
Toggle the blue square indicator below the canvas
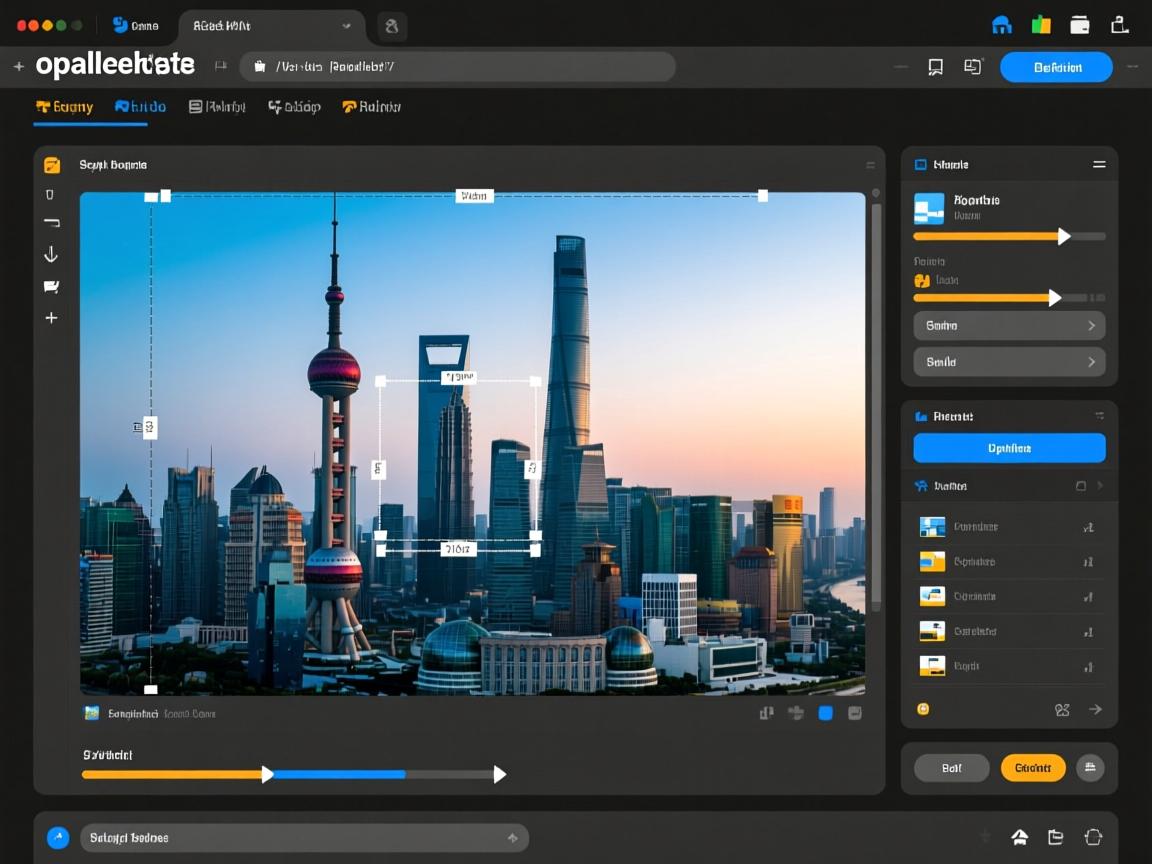click(x=826, y=713)
